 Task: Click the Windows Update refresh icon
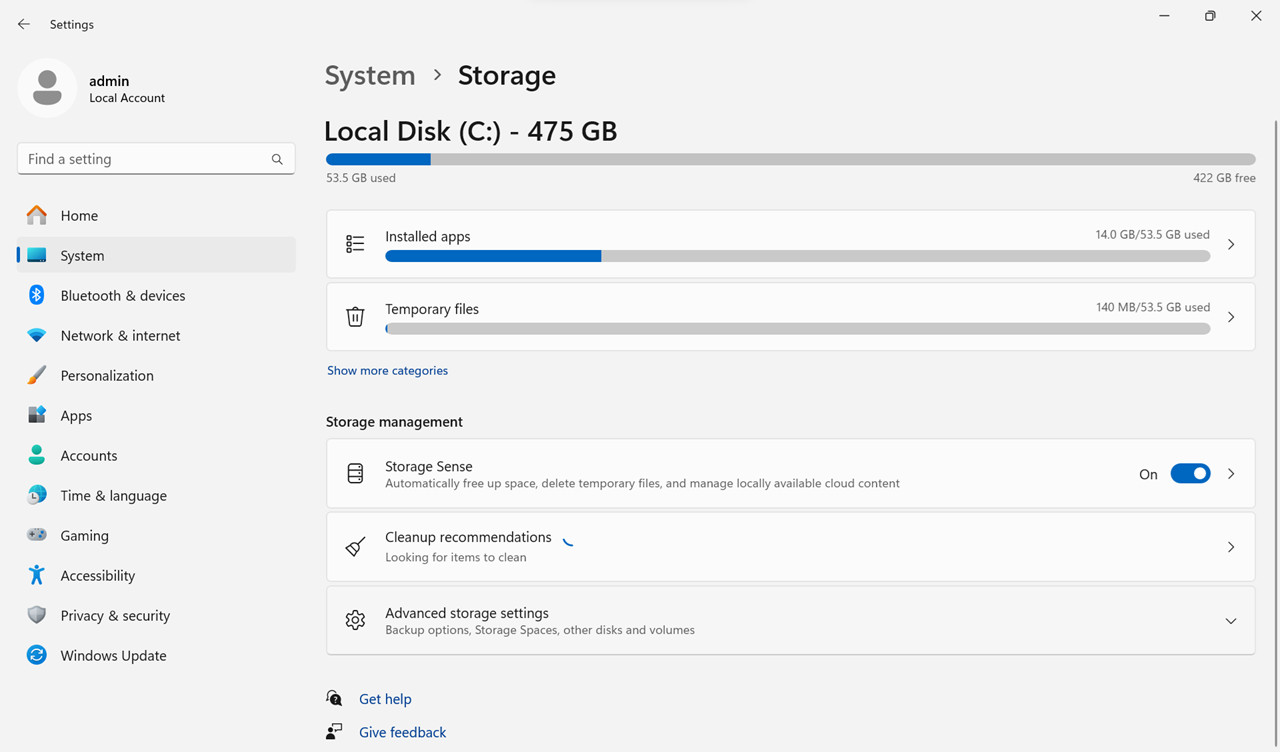pos(37,655)
